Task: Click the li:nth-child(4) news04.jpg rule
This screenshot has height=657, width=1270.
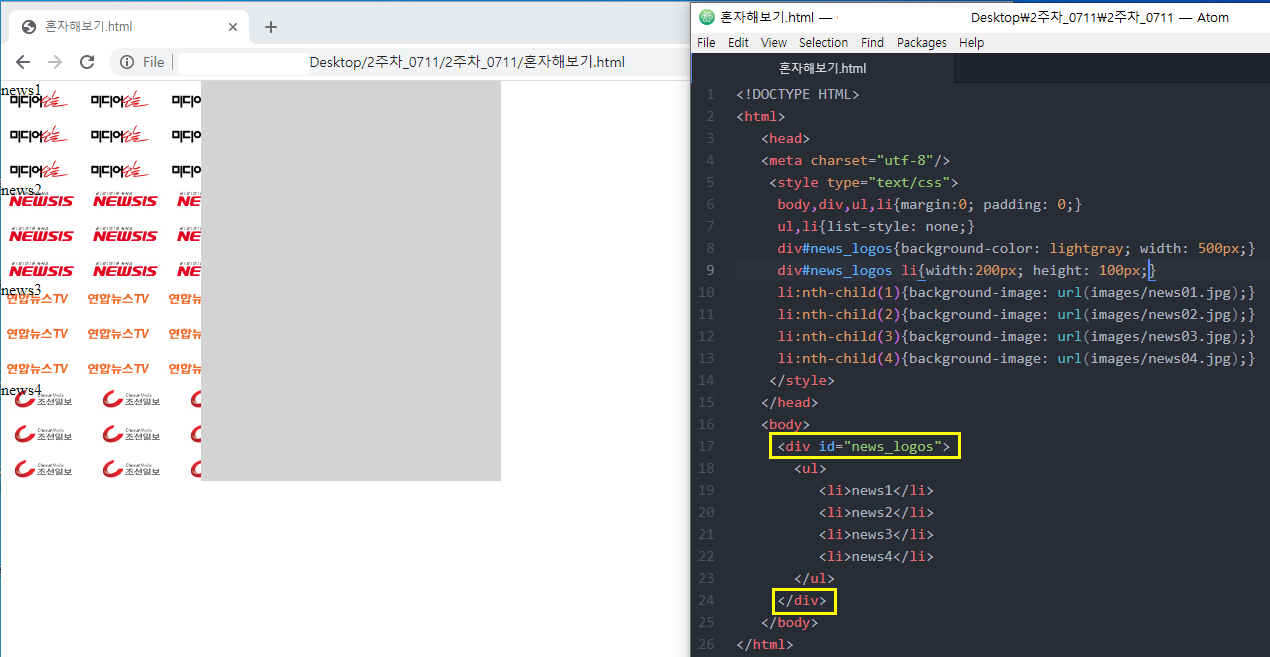Action: point(1016,358)
